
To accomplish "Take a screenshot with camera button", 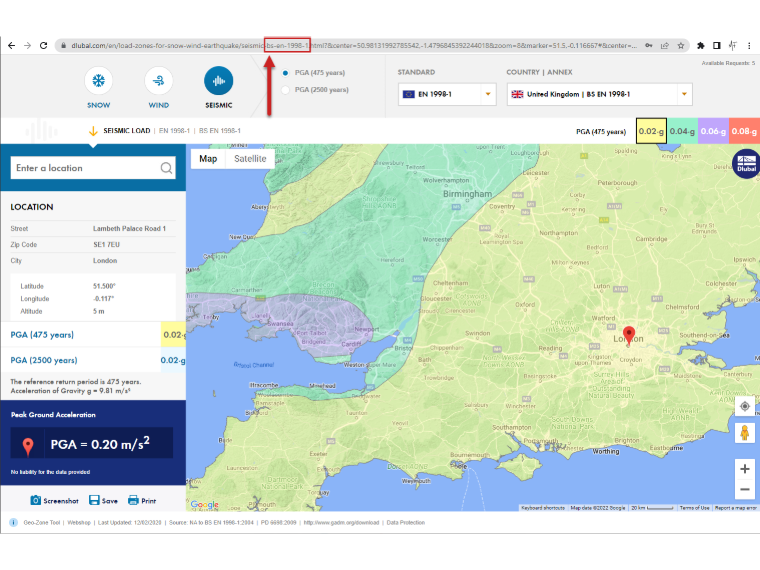I will coord(54,501).
